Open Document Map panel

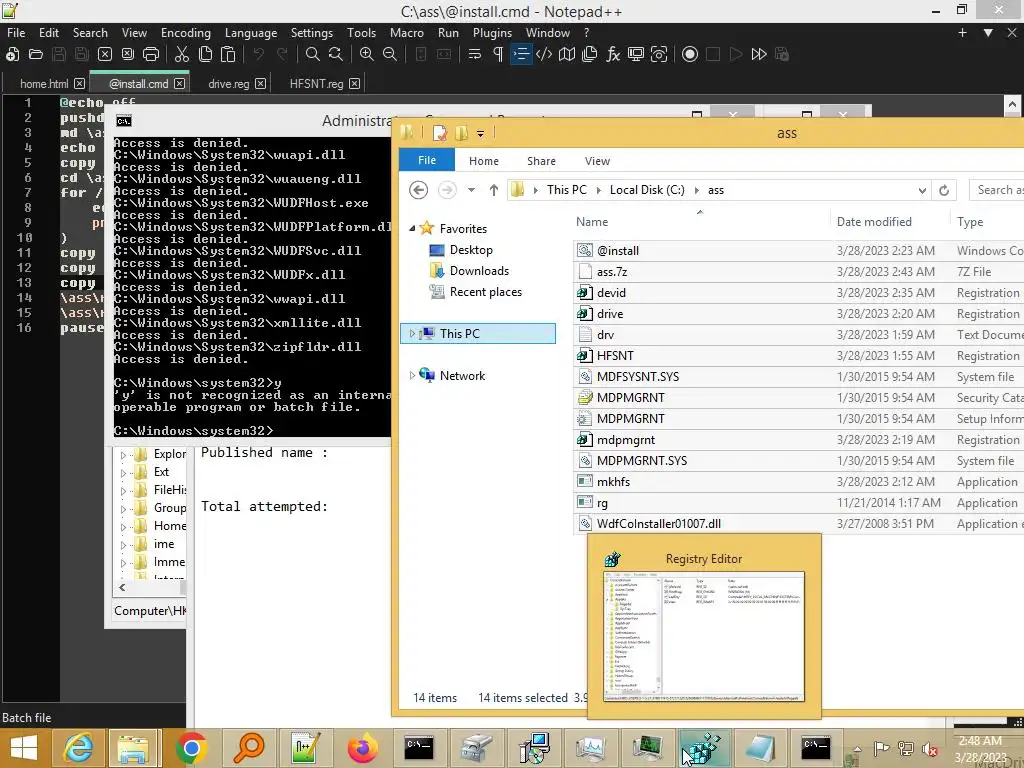coord(567,54)
